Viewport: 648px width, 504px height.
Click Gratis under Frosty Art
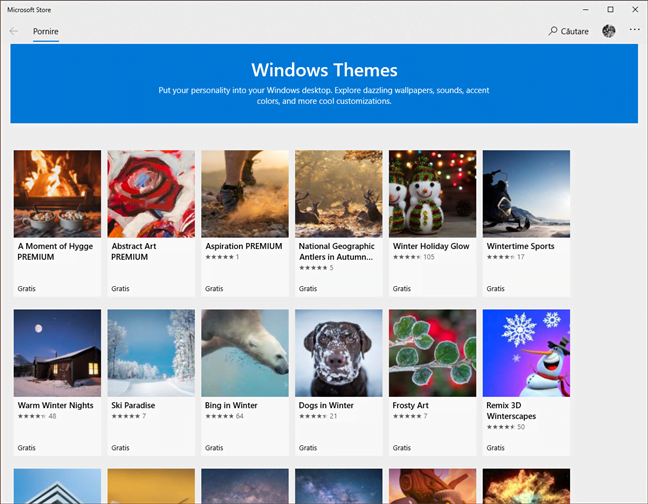[x=402, y=448]
